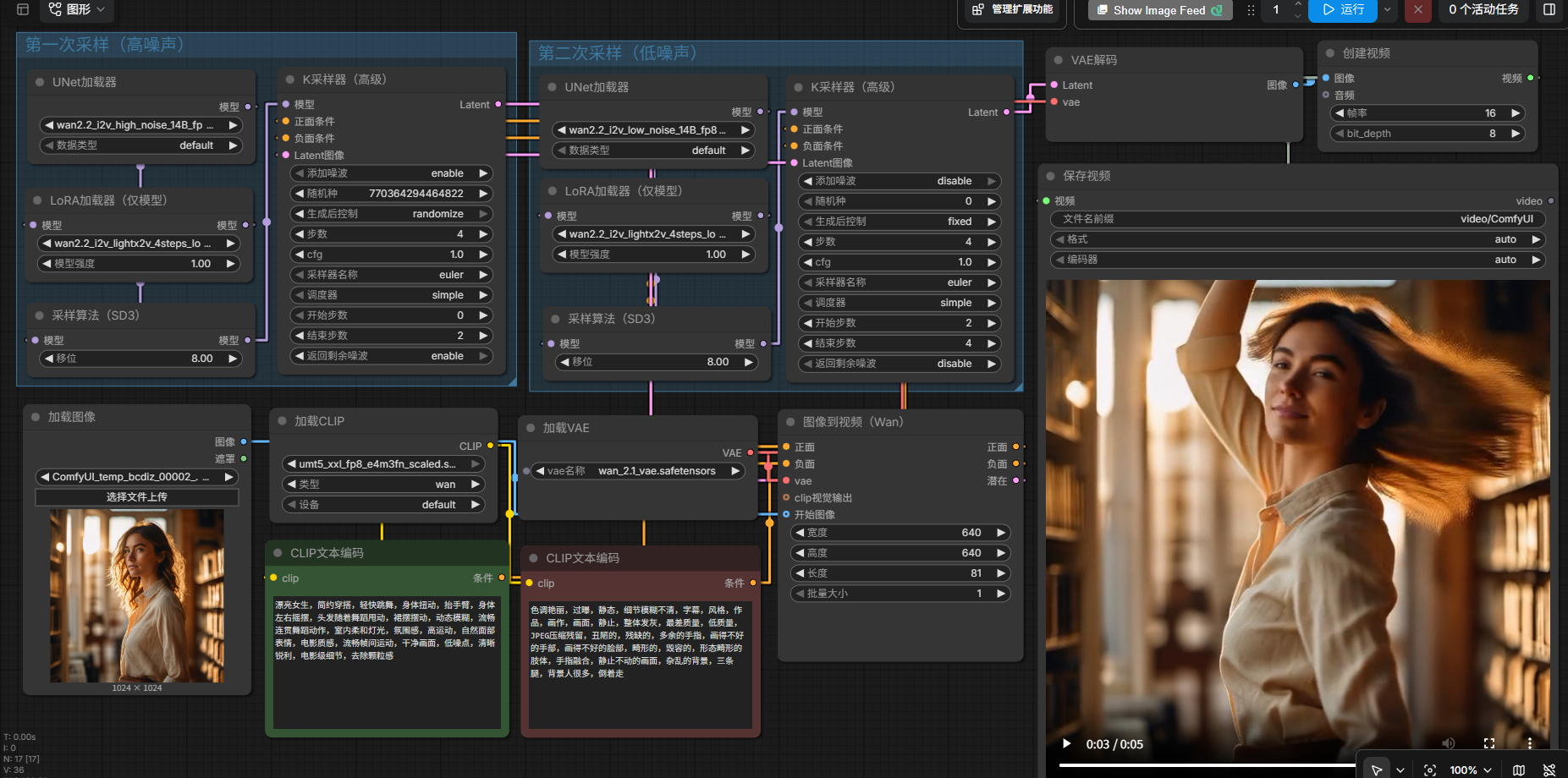Viewport: 1568px width, 778px height.
Task: Collapse the 图像到视频 (Wan) node dot
Action: click(790, 422)
